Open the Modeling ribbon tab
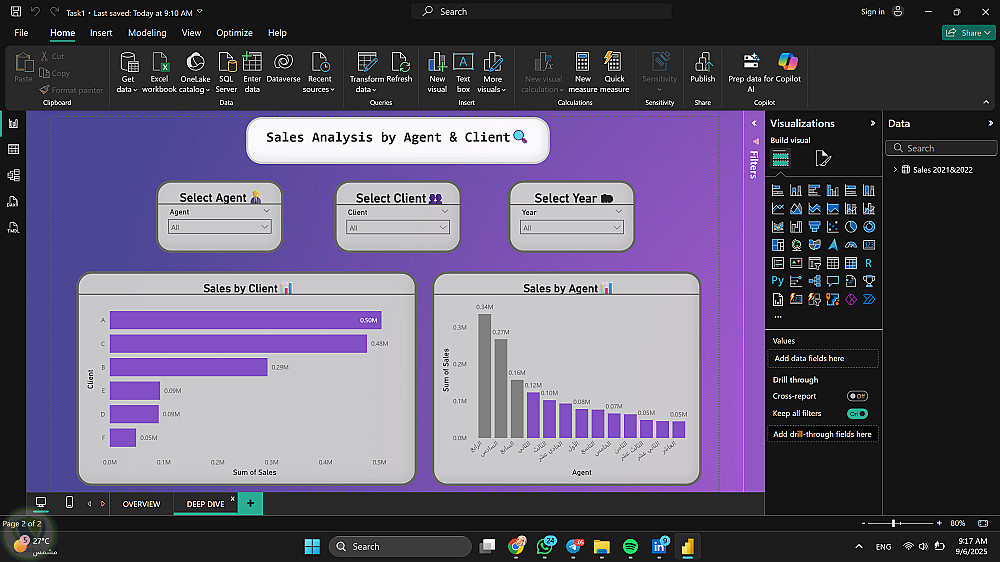This screenshot has height=562, width=1000. (147, 33)
